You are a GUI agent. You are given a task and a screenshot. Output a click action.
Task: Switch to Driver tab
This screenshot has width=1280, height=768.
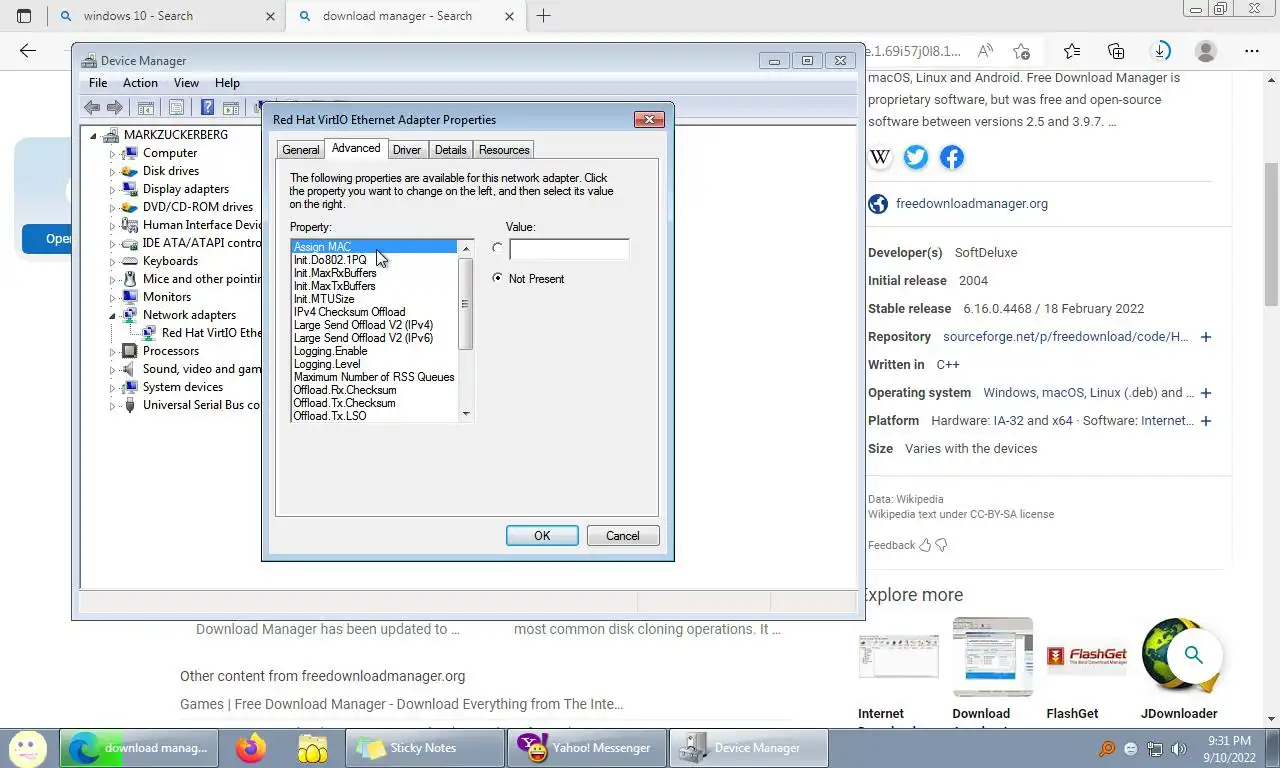click(407, 150)
